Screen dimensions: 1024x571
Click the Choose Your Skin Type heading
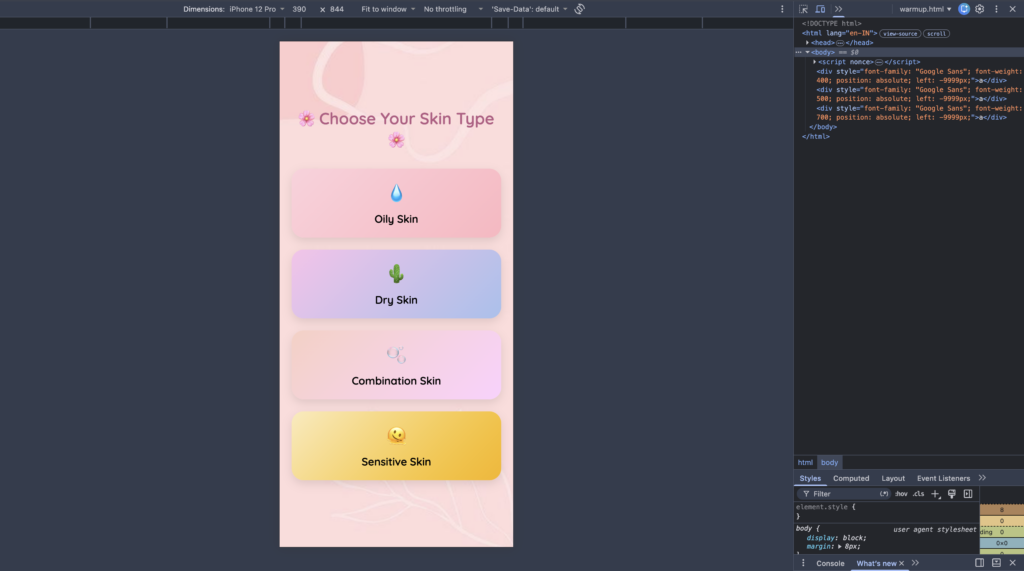pos(396,129)
